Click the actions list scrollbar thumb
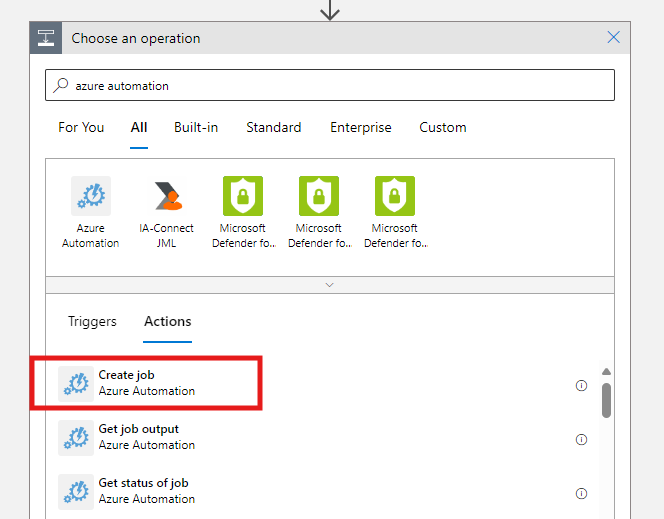Screen dimensions: 664x519 tap(606, 398)
